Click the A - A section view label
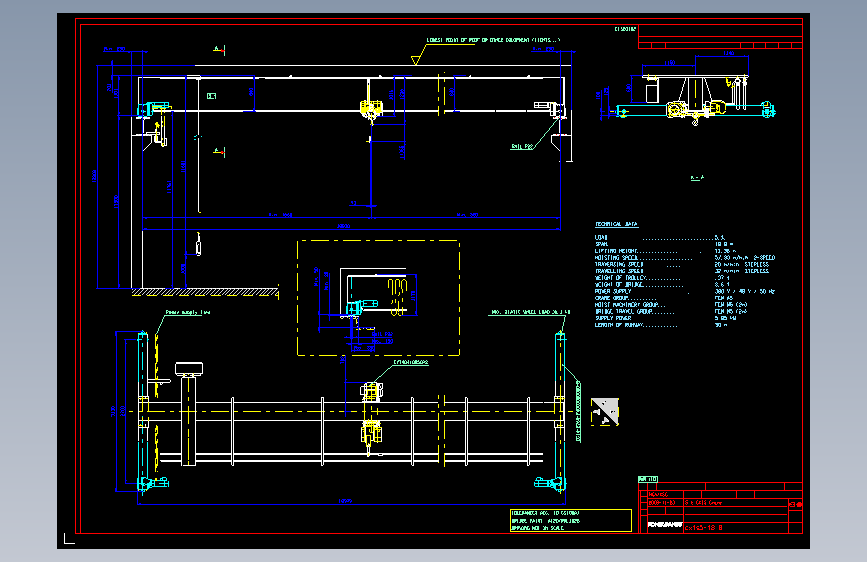This screenshot has width=867, height=562. pyautogui.click(x=697, y=178)
